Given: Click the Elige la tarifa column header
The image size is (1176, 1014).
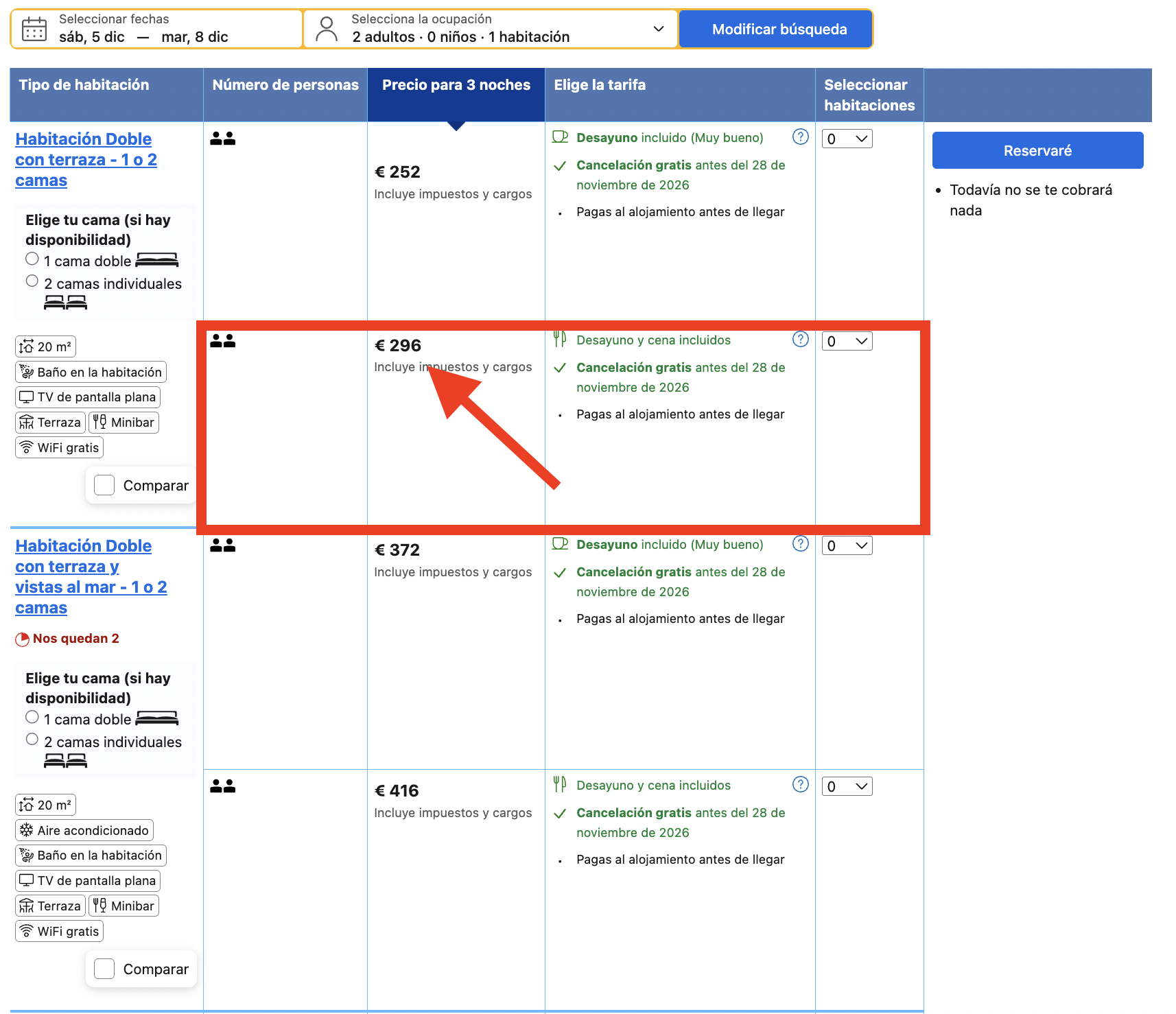Looking at the screenshot, I should point(680,95).
